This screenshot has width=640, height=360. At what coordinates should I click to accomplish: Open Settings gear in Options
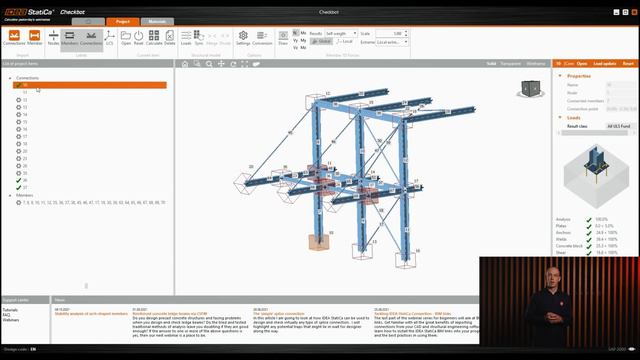pyautogui.click(x=243, y=38)
